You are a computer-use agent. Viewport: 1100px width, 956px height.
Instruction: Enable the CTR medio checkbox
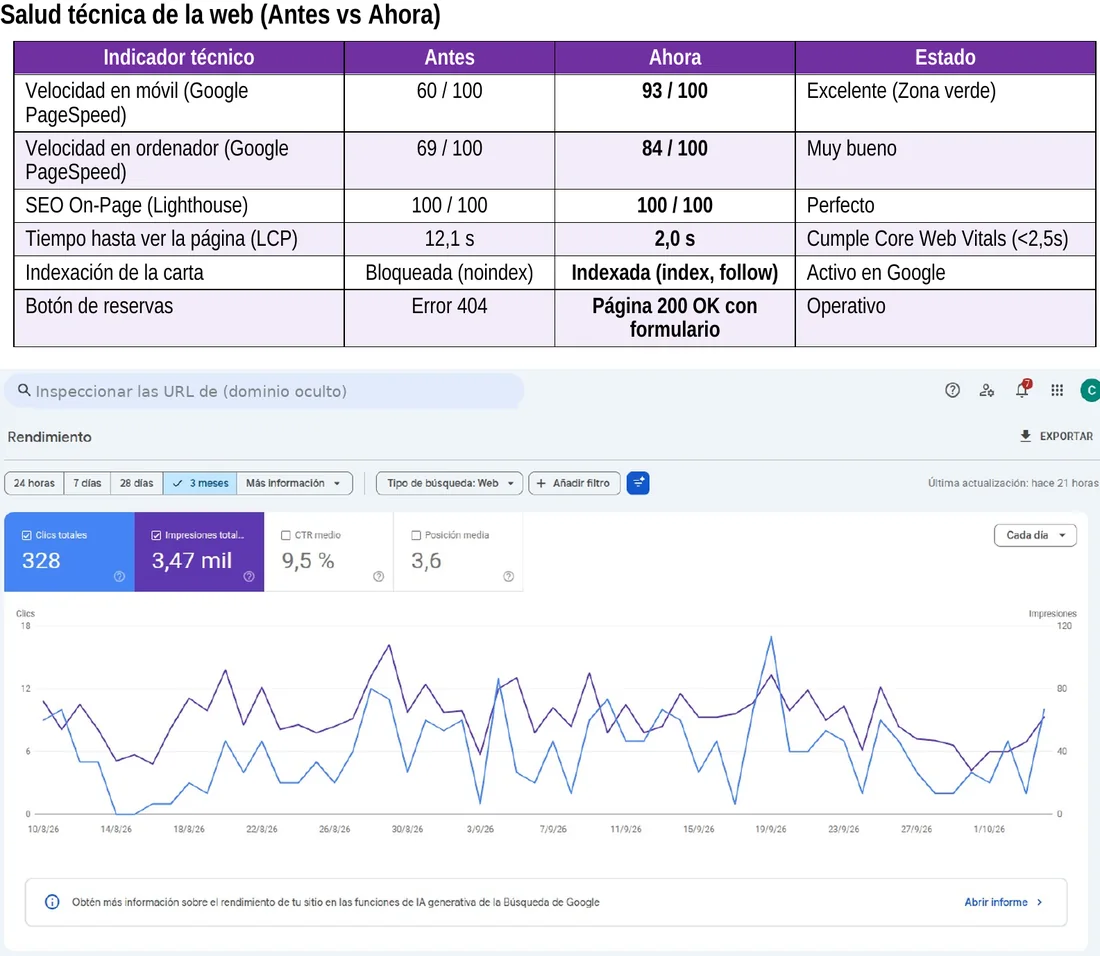pos(286,535)
